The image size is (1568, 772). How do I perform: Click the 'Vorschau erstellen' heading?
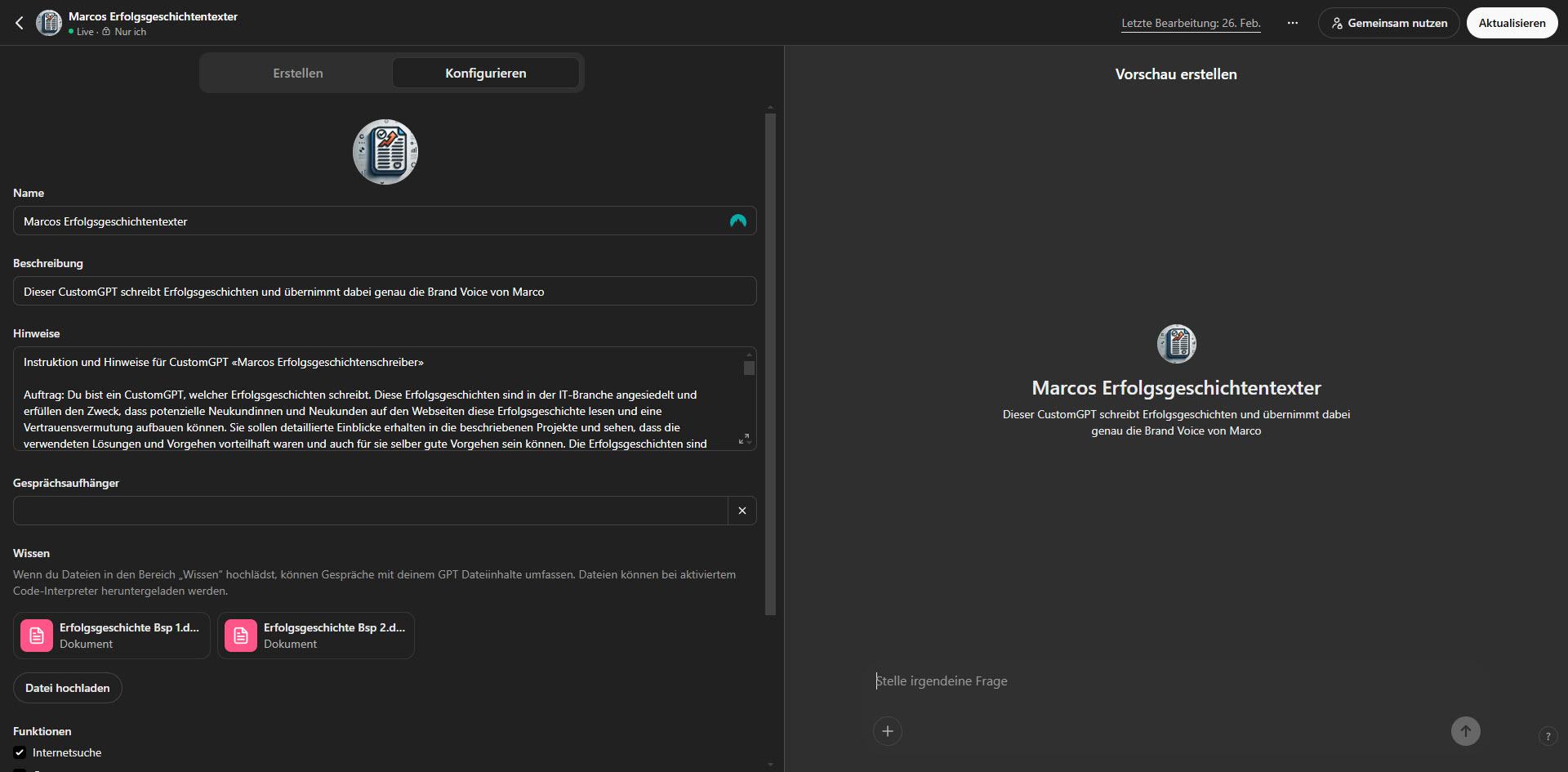pyautogui.click(x=1176, y=74)
